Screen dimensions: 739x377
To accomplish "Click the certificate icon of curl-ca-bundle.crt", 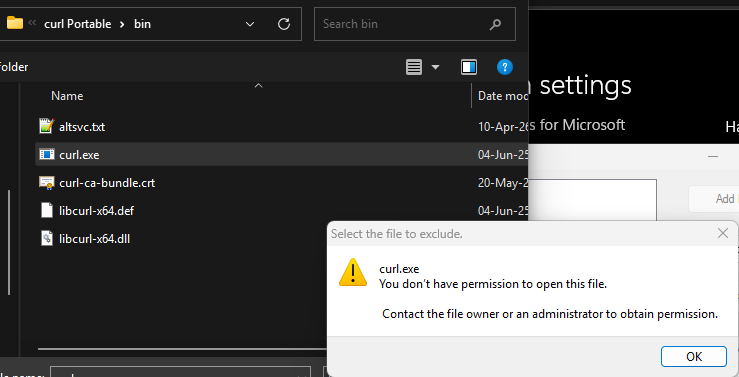I will click(47, 182).
